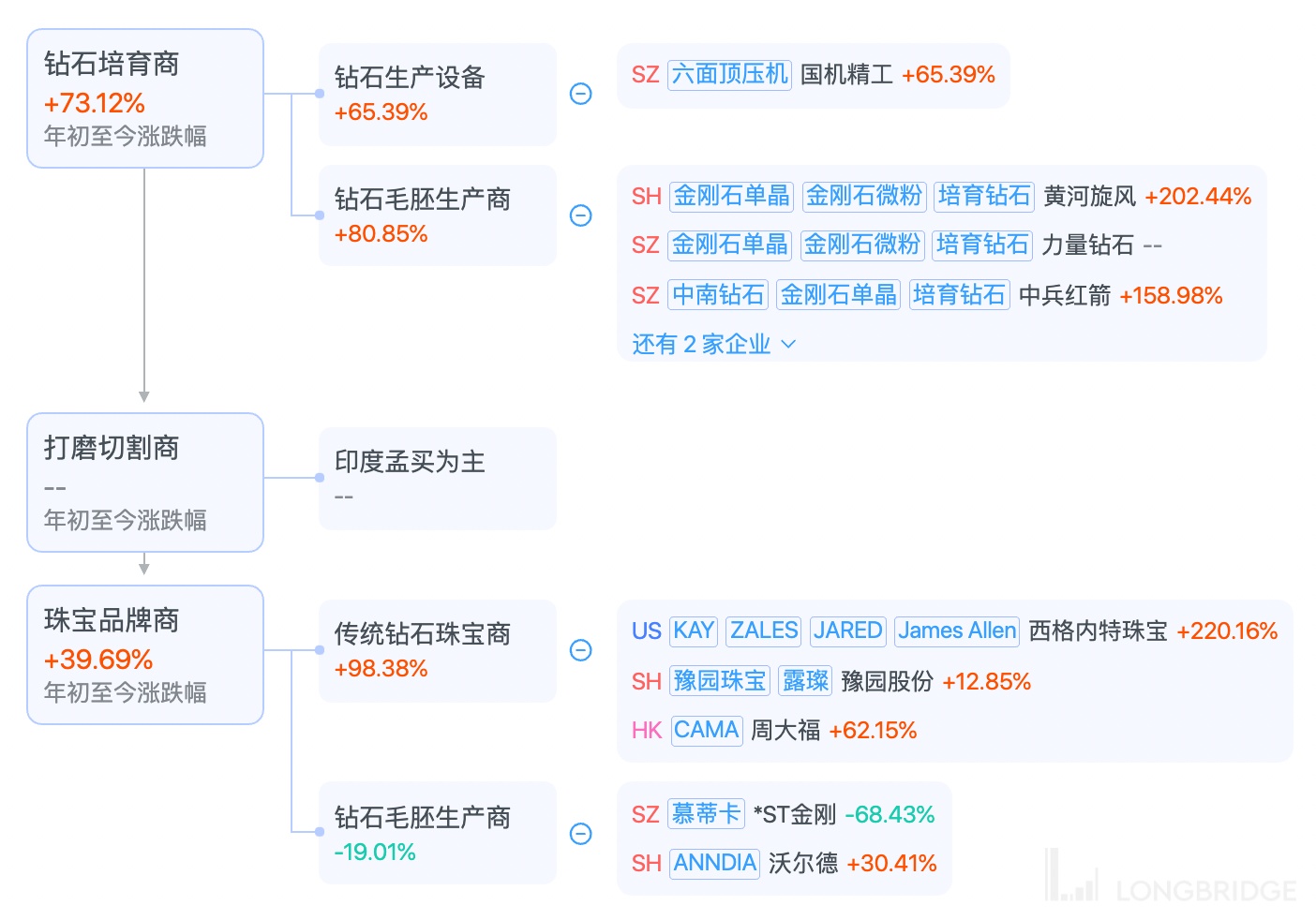Image resolution: width=1316 pixels, height=920 pixels.
Task: Open 黄河旋风 stock link
Action: (x=1089, y=197)
